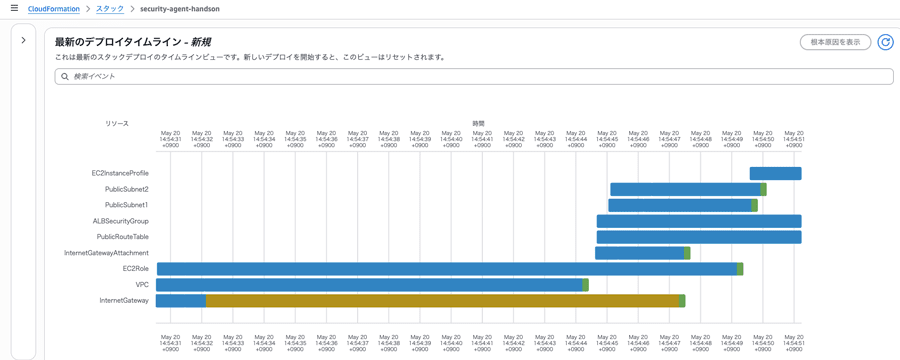Open the スタック breadcrumb link
This screenshot has height=360, width=900.
[x=109, y=9]
